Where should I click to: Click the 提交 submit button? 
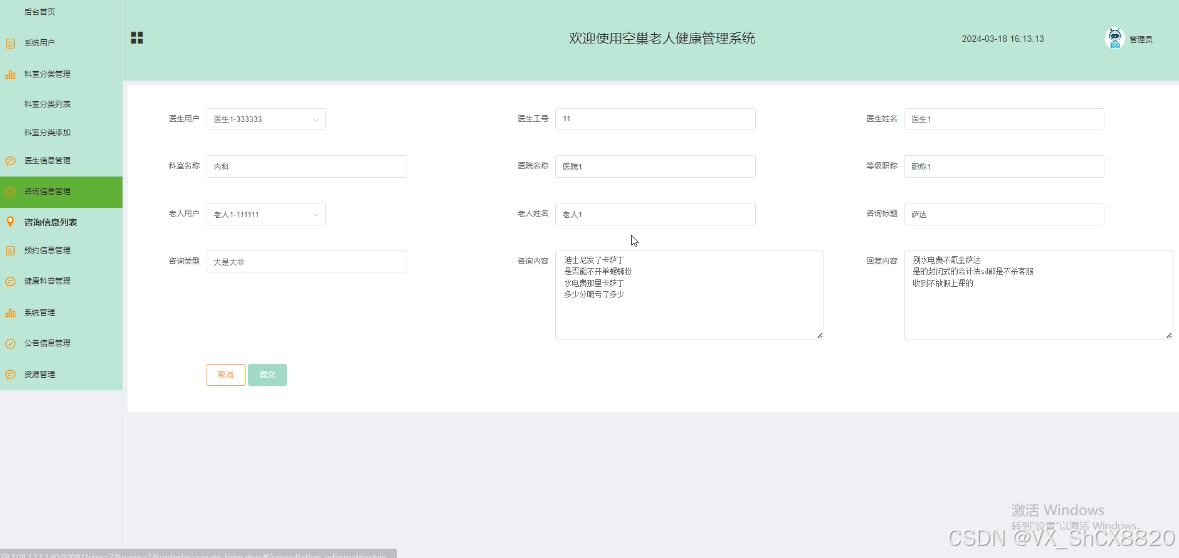[268, 375]
